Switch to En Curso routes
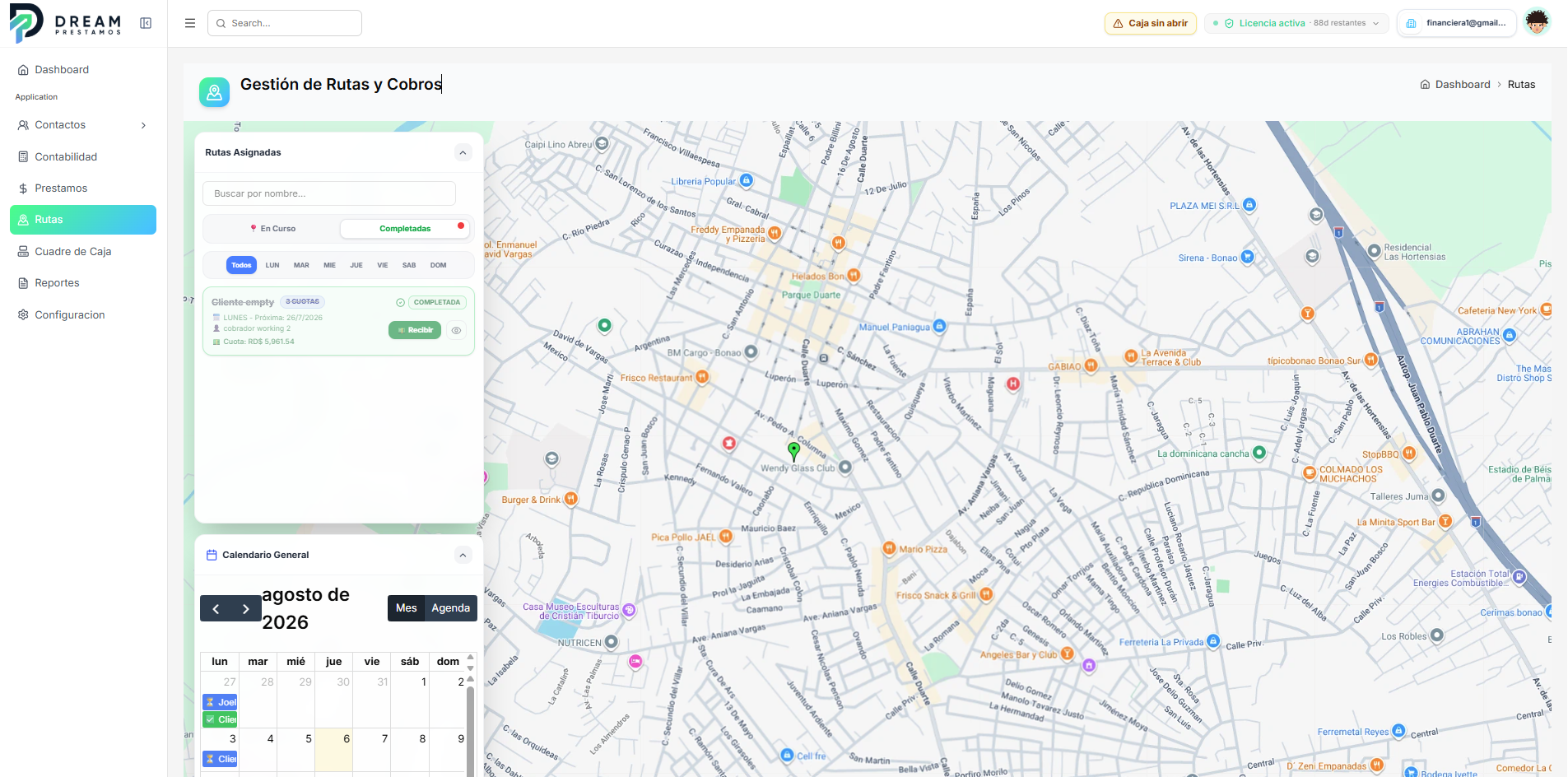This screenshot has height=777, width=1568. click(272, 229)
